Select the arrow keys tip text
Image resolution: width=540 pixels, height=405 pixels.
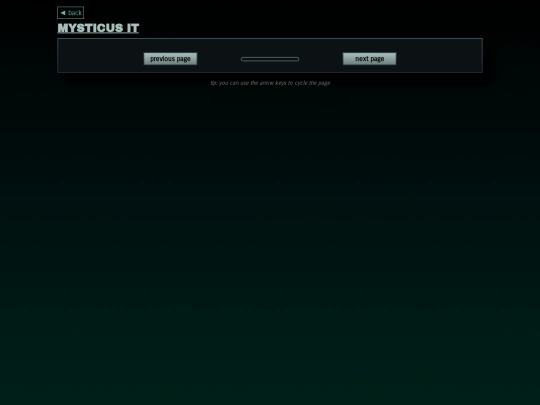coord(270,83)
